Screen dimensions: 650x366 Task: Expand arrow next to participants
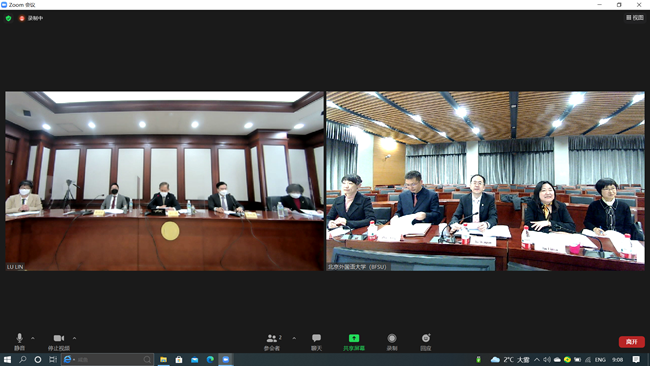294,338
